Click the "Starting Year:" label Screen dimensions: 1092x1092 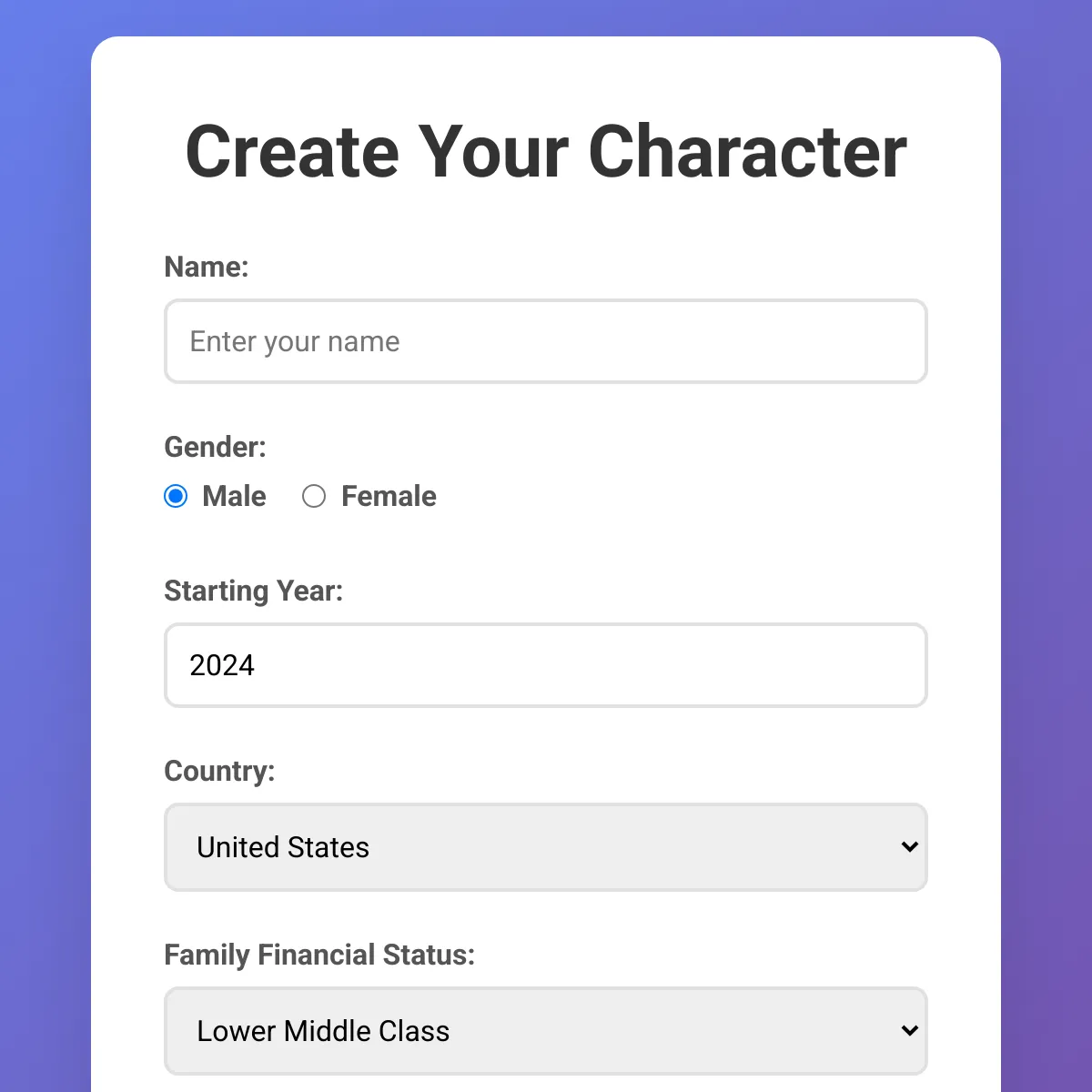pyautogui.click(x=253, y=591)
